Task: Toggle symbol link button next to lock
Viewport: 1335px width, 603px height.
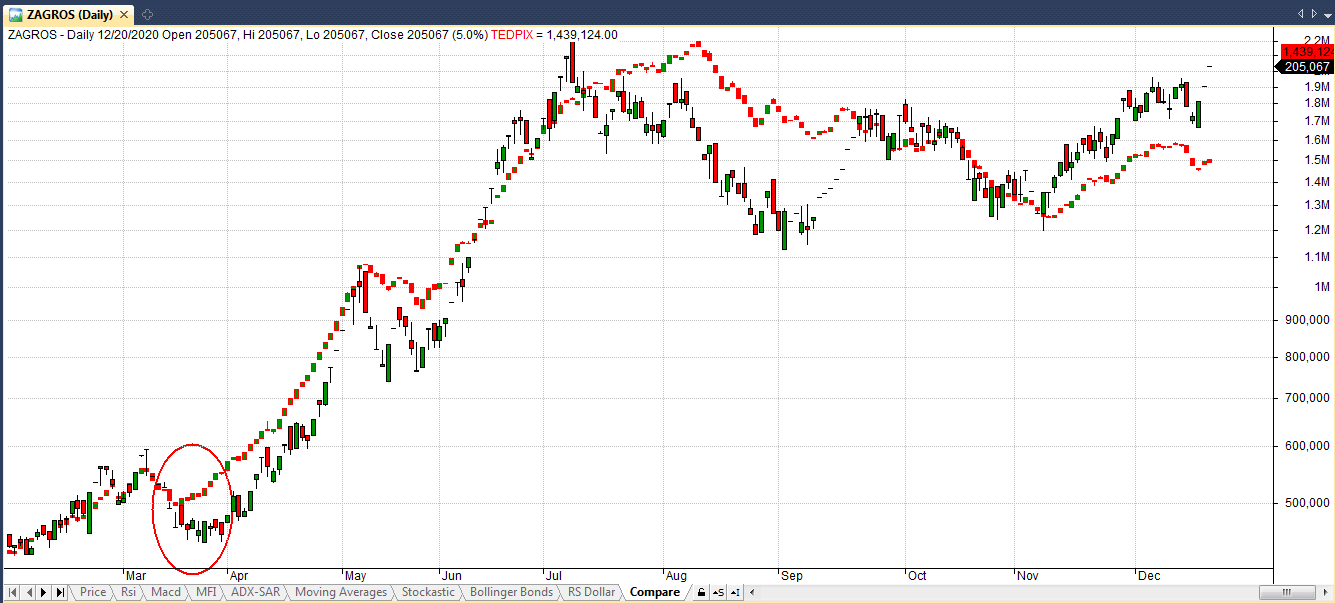Action: (x=718, y=592)
